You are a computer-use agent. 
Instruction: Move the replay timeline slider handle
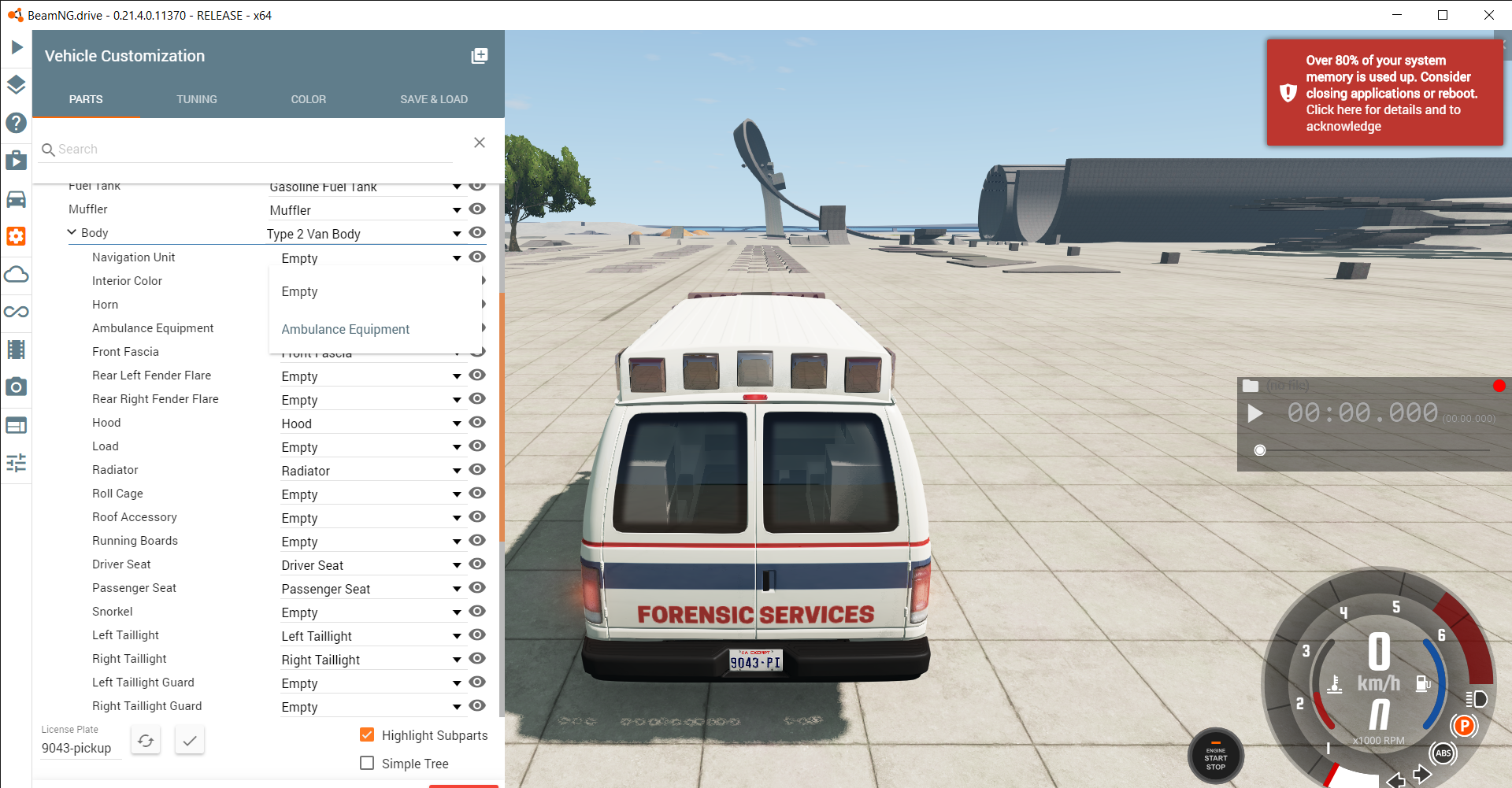point(1260,450)
